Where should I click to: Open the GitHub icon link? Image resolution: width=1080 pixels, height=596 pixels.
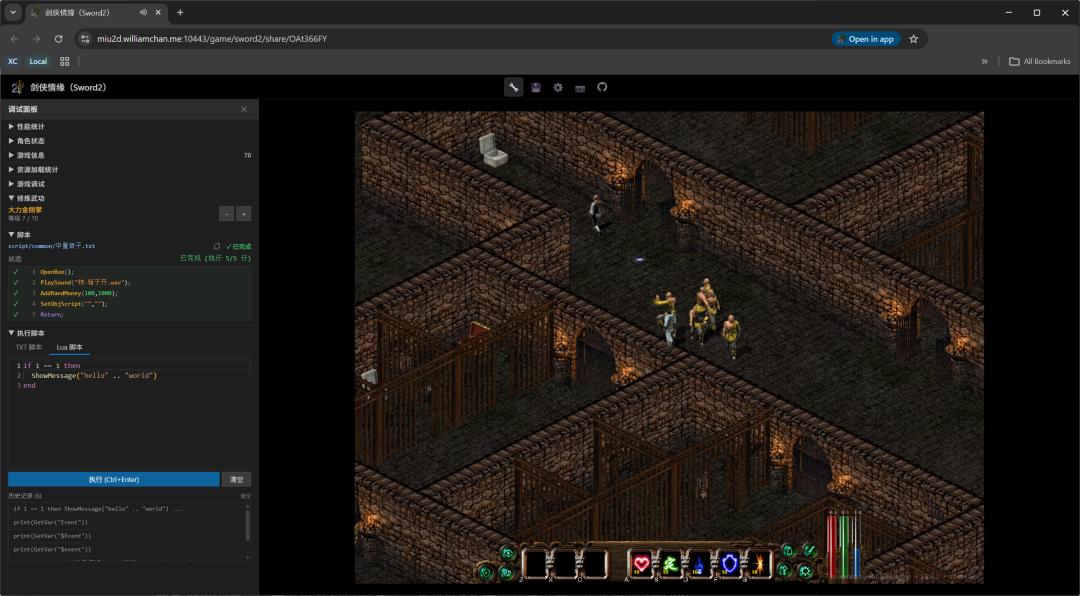[x=602, y=87]
